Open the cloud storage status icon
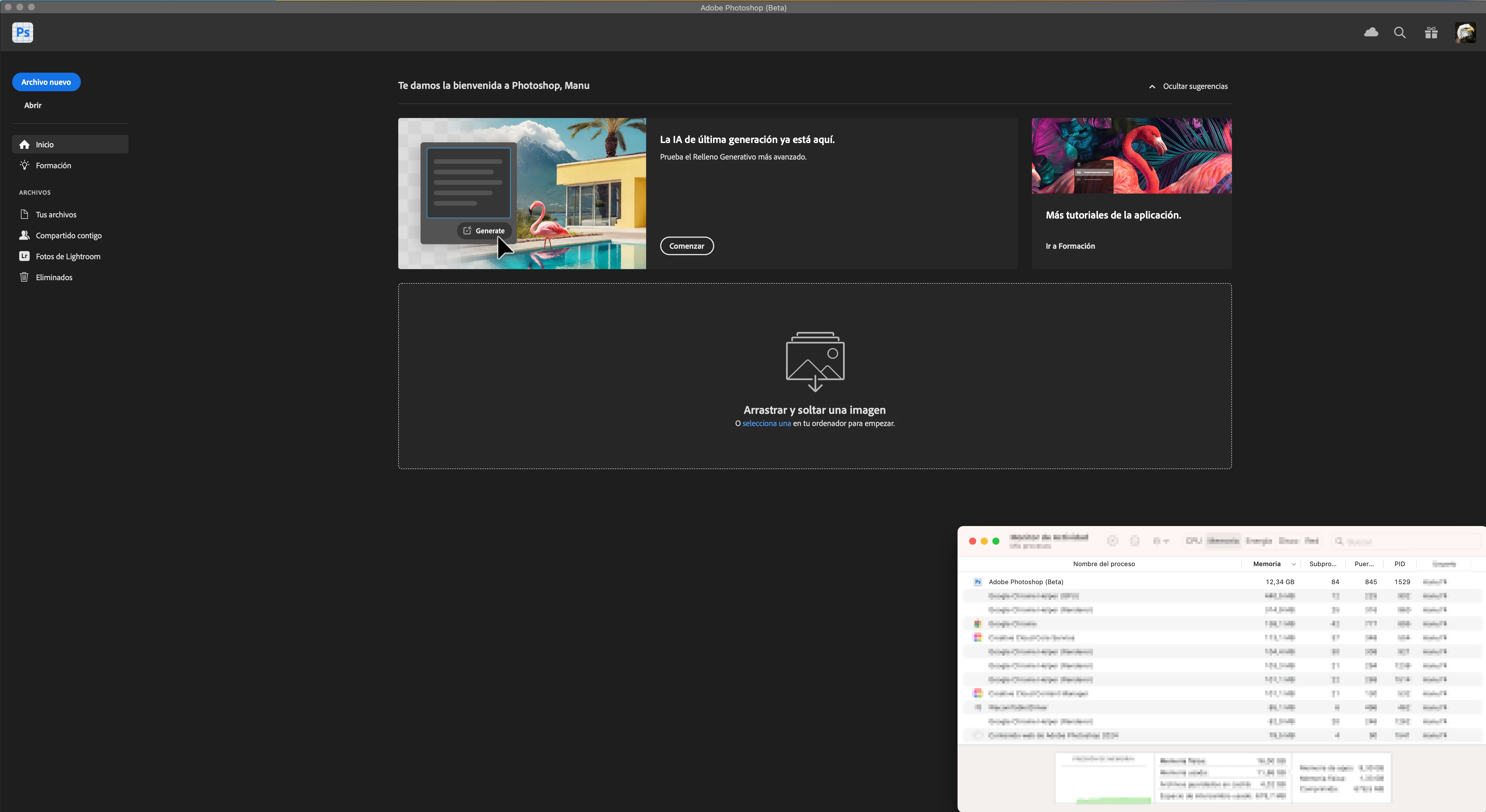 tap(1371, 32)
